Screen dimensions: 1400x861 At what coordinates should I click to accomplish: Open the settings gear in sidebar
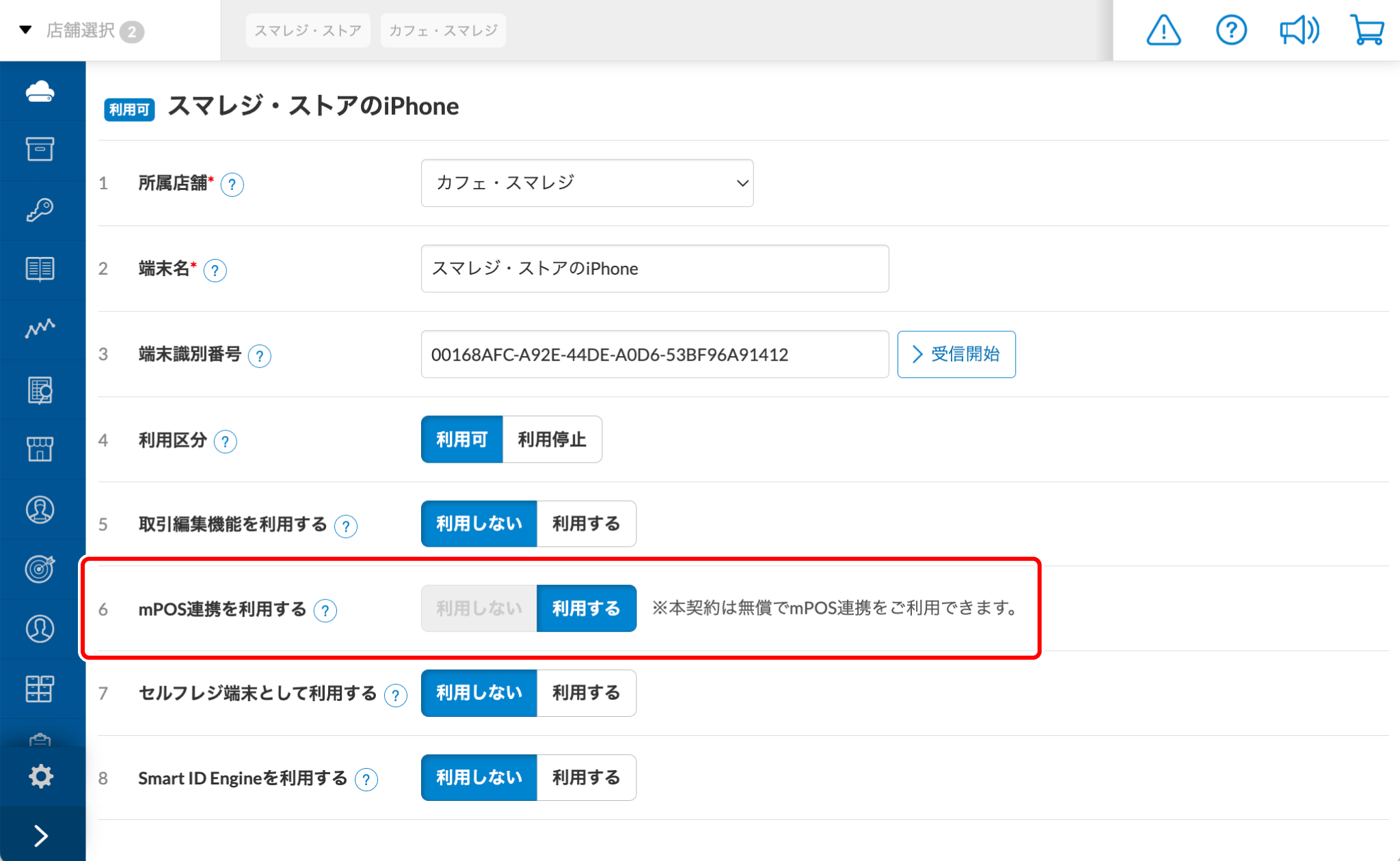coord(40,776)
